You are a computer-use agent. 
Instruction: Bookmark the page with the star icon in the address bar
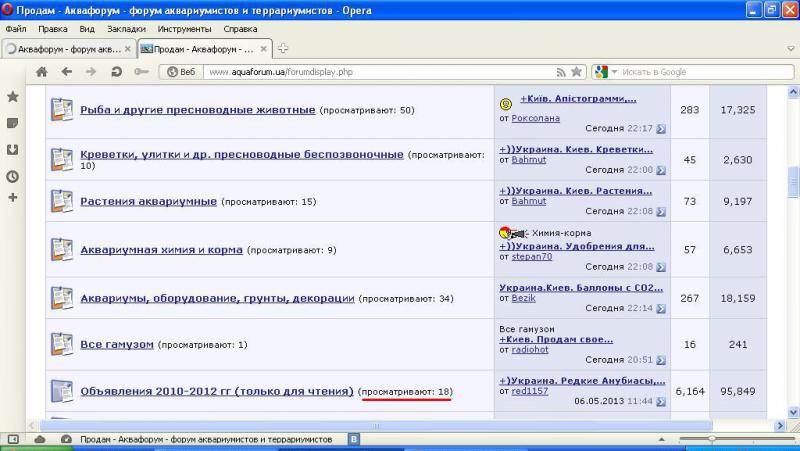point(577,72)
